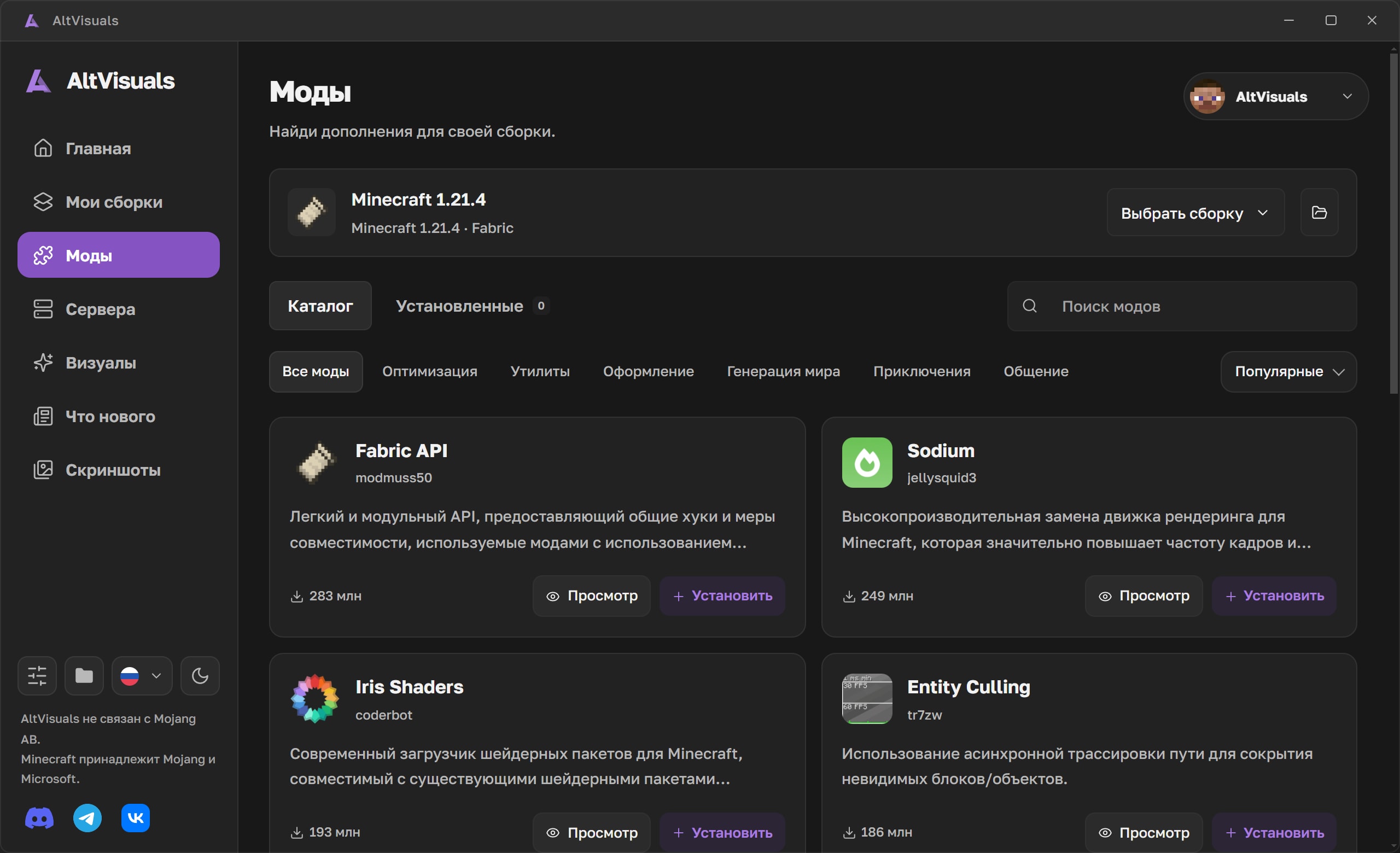Select the Оптимизация category filter
The height and width of the screenshot is (853, 1400).
[429, 371]
